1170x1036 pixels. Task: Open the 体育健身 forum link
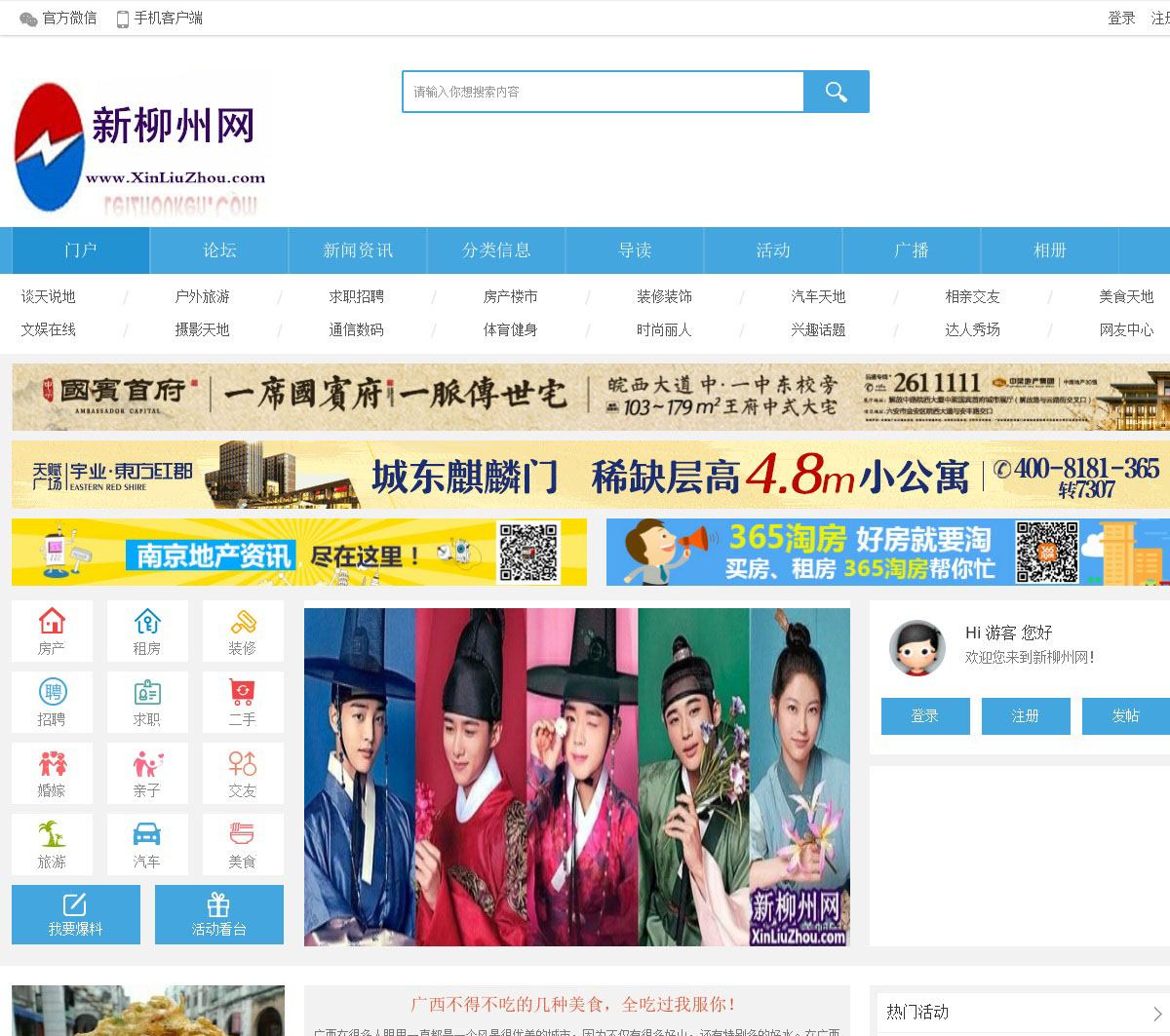pos(511,329)
